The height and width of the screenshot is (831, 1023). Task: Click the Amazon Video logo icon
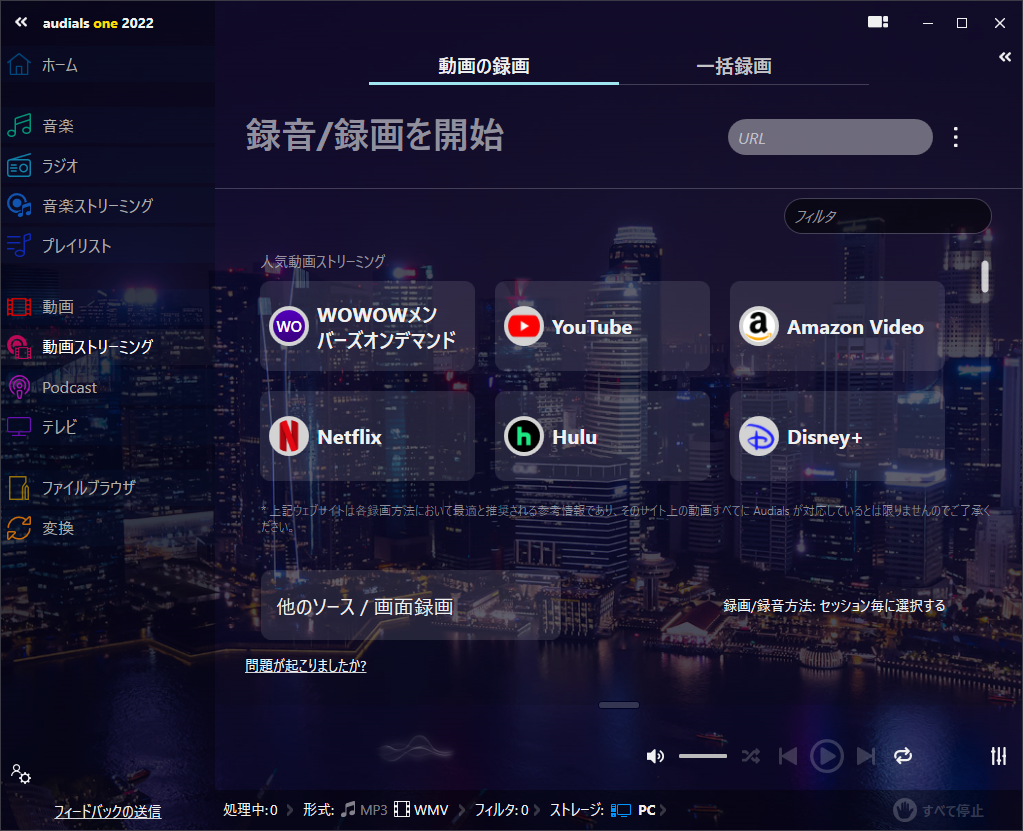click(759, 326)
